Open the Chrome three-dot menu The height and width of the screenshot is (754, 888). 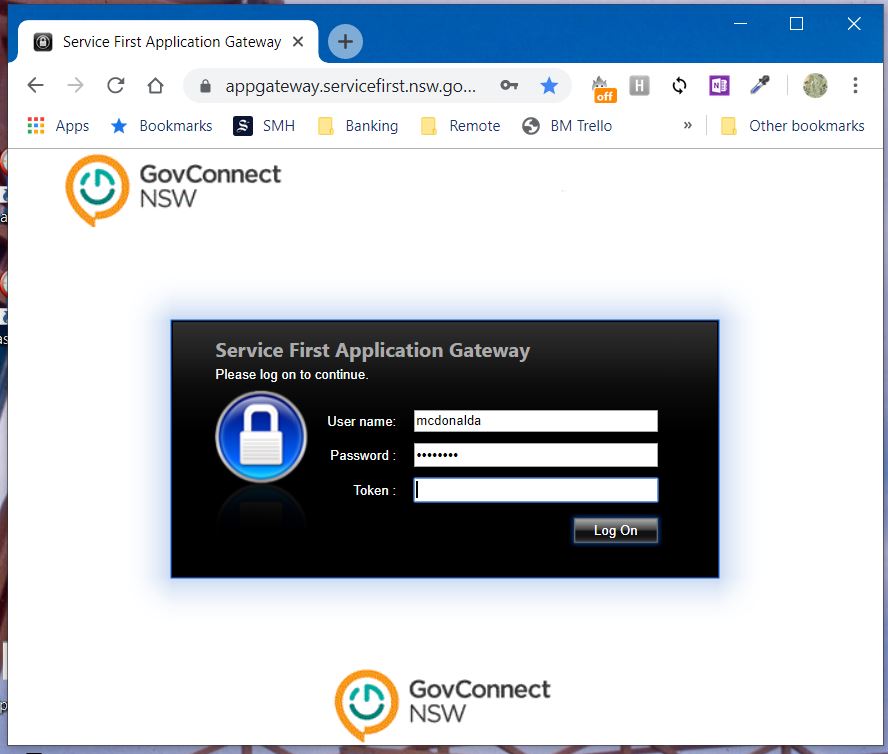[x=855, y=86]
